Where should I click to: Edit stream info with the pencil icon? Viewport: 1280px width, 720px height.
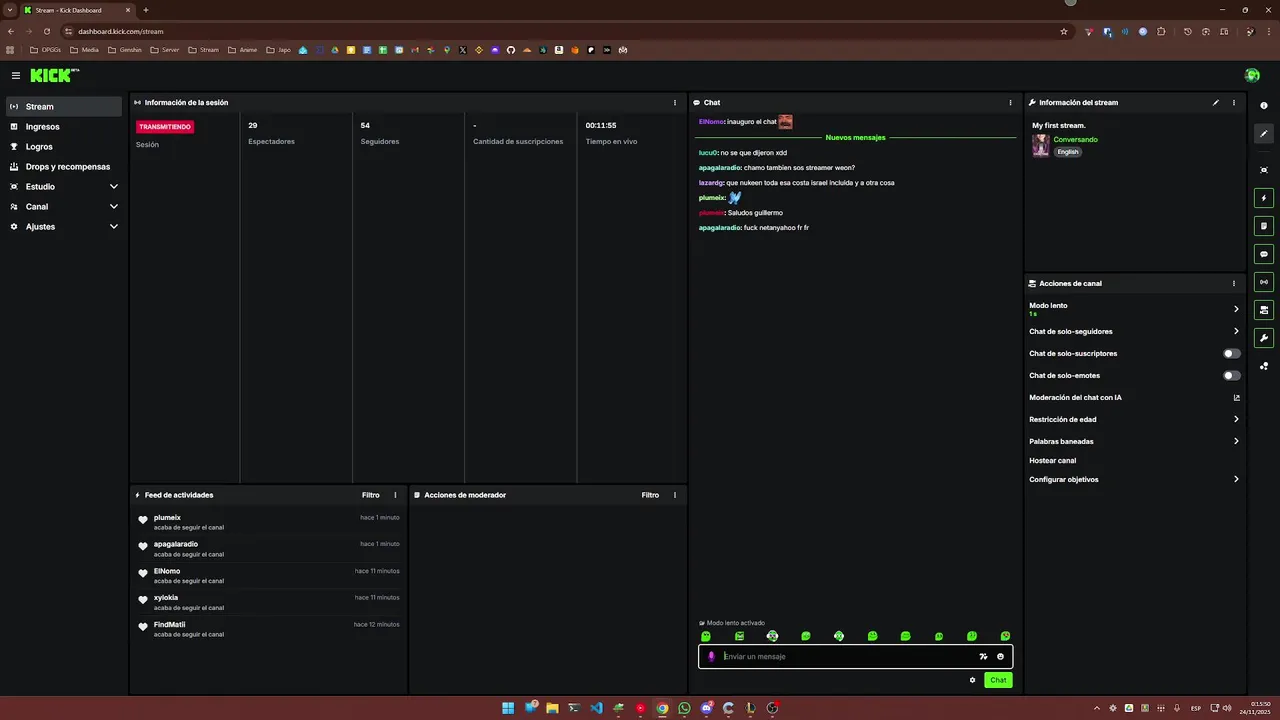point(1216,102)
